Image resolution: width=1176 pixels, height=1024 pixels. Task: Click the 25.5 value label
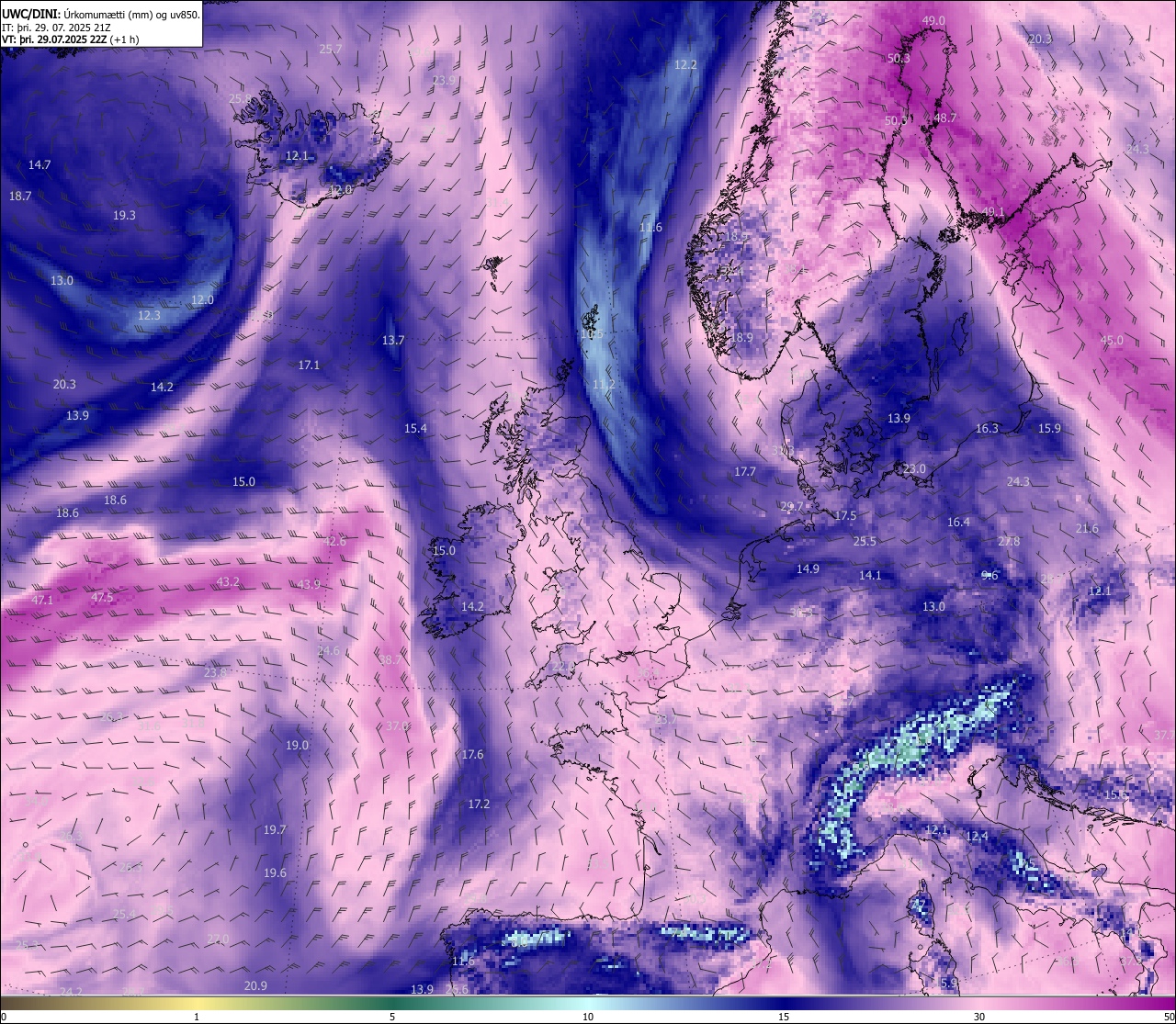(x=865, y=542)
